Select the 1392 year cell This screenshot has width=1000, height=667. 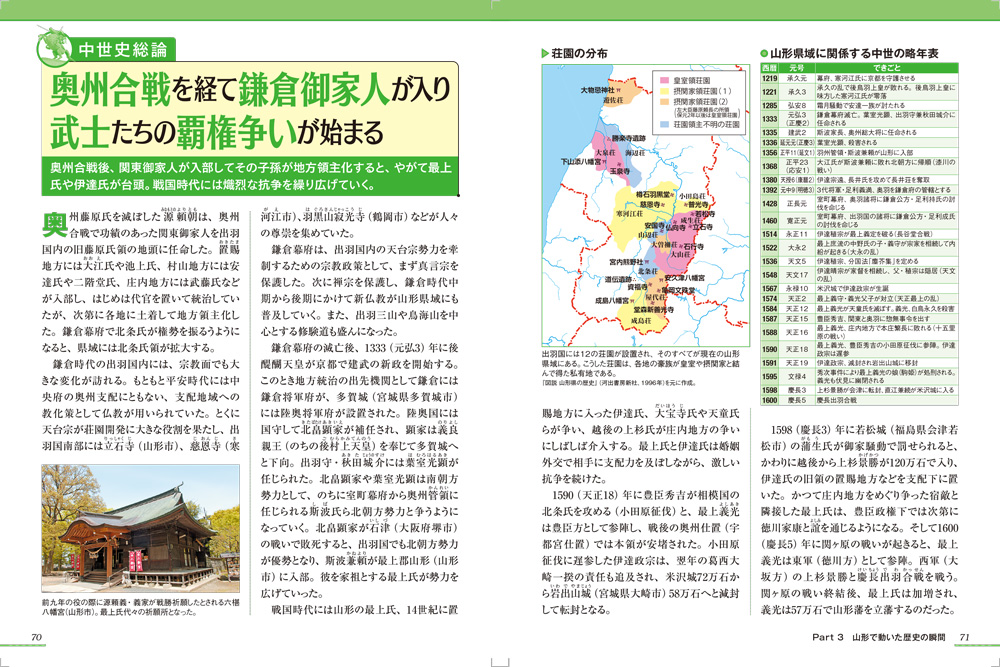coord(770,190)
